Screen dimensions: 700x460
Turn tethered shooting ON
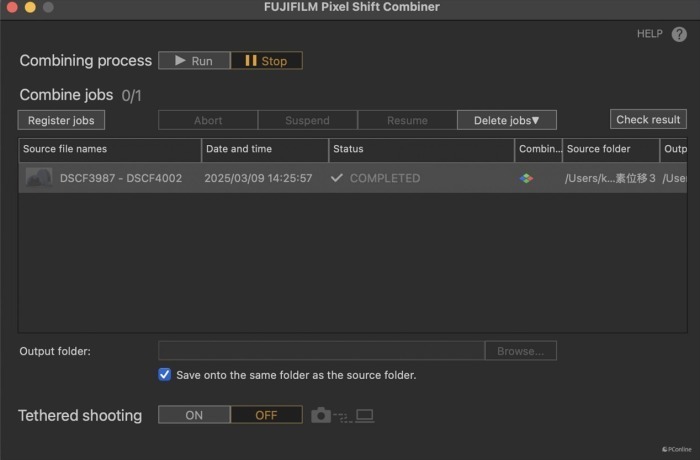click(194, 415)
